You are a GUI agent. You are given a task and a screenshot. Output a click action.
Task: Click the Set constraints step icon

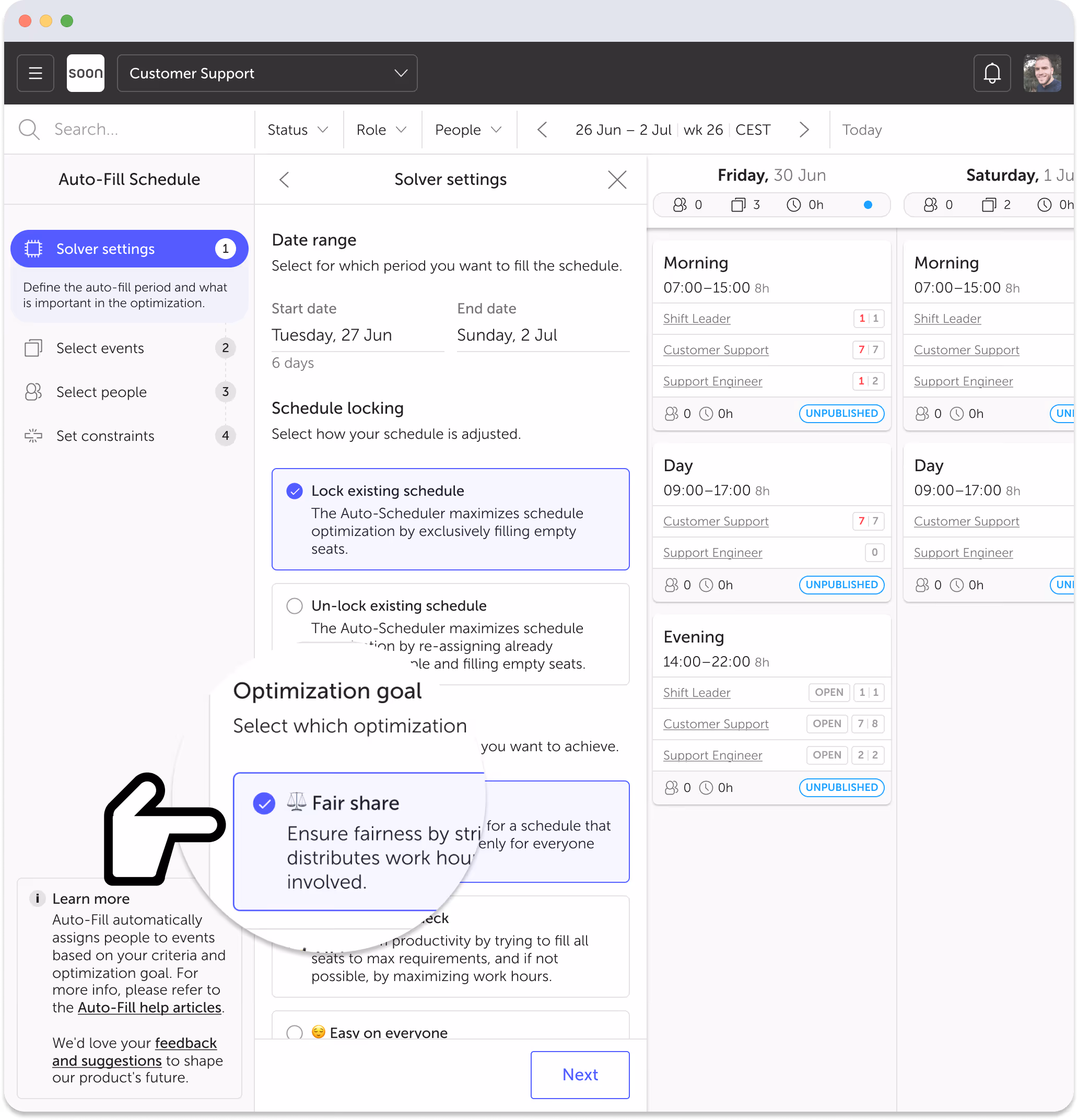pyautogui.click(x=33, y=436)
